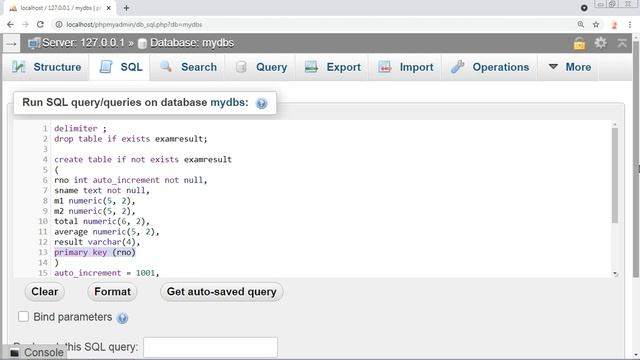Collapse the top menu with arrow icon

(622, 42)
